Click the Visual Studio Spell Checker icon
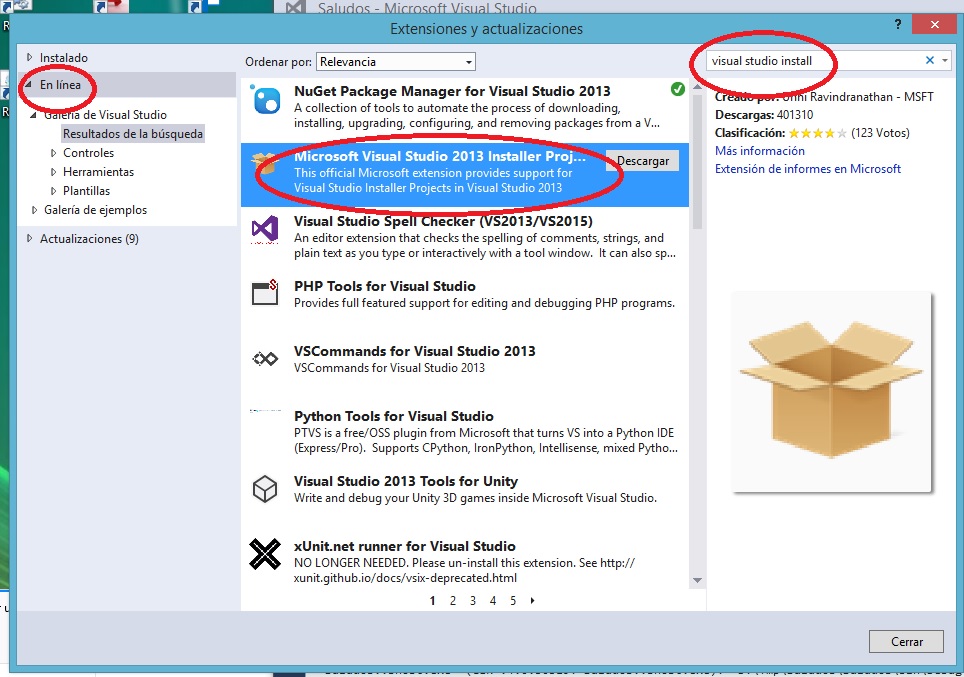964x677 pixels. click(265, 229)
